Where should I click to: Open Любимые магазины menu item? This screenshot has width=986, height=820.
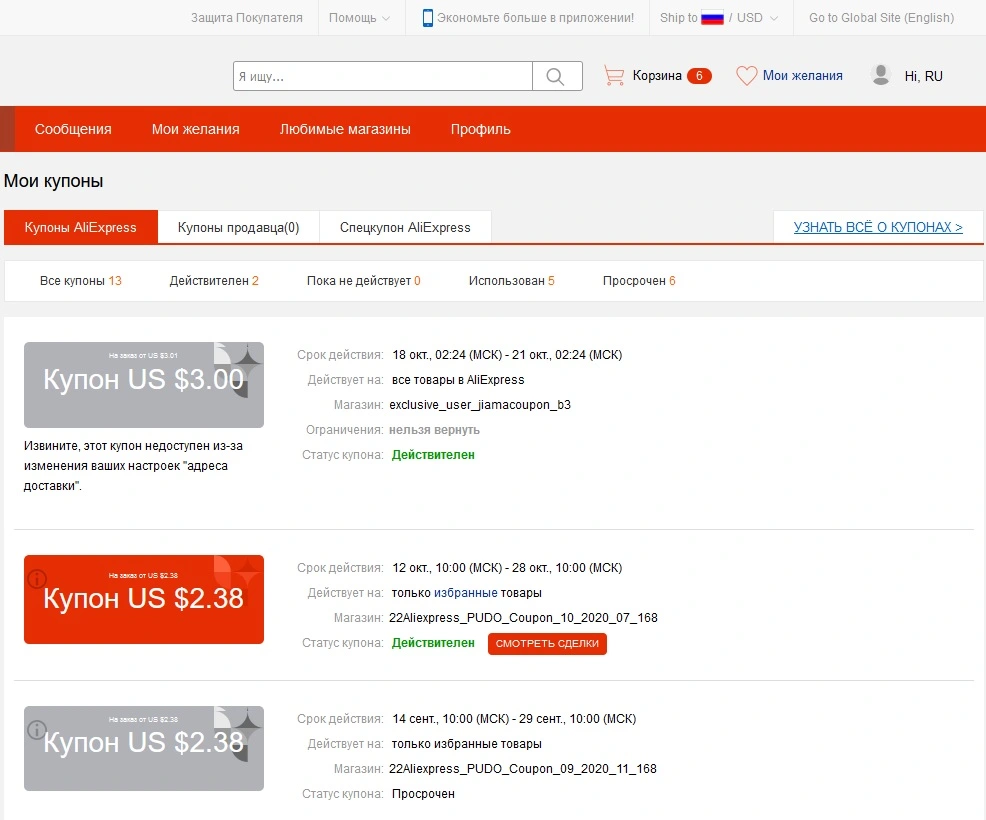point(345,129)
